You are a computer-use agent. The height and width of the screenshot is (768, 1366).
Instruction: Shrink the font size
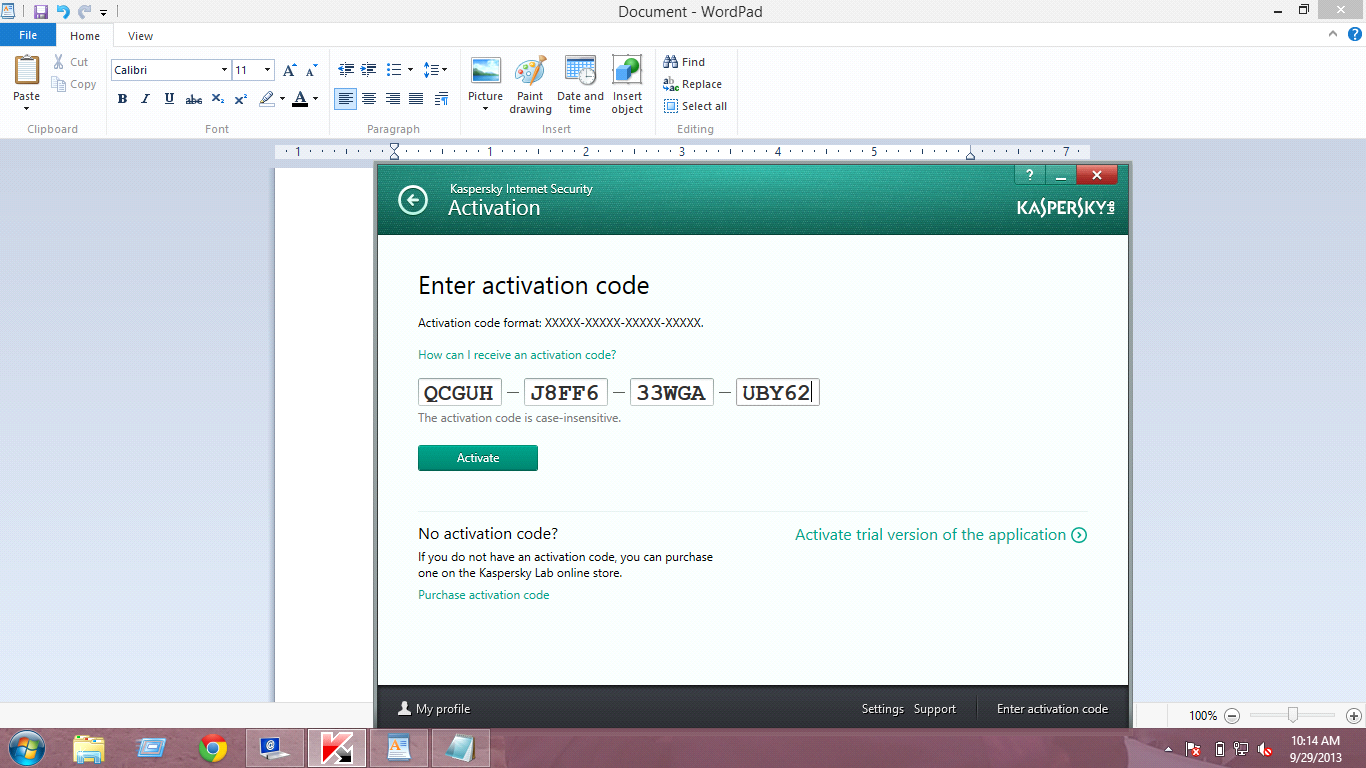click(x=311, y=70)
